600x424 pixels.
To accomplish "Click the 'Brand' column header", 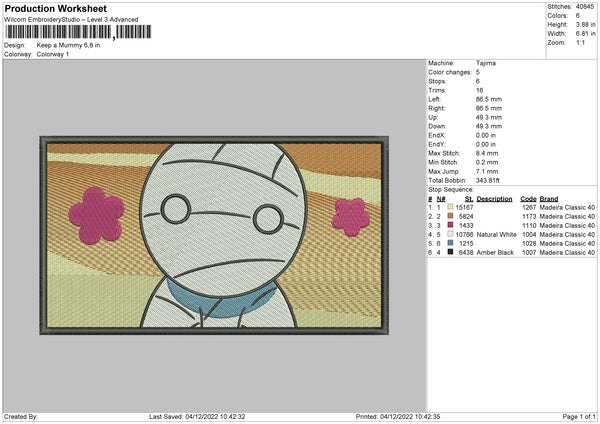I will (x=549, y=199).
